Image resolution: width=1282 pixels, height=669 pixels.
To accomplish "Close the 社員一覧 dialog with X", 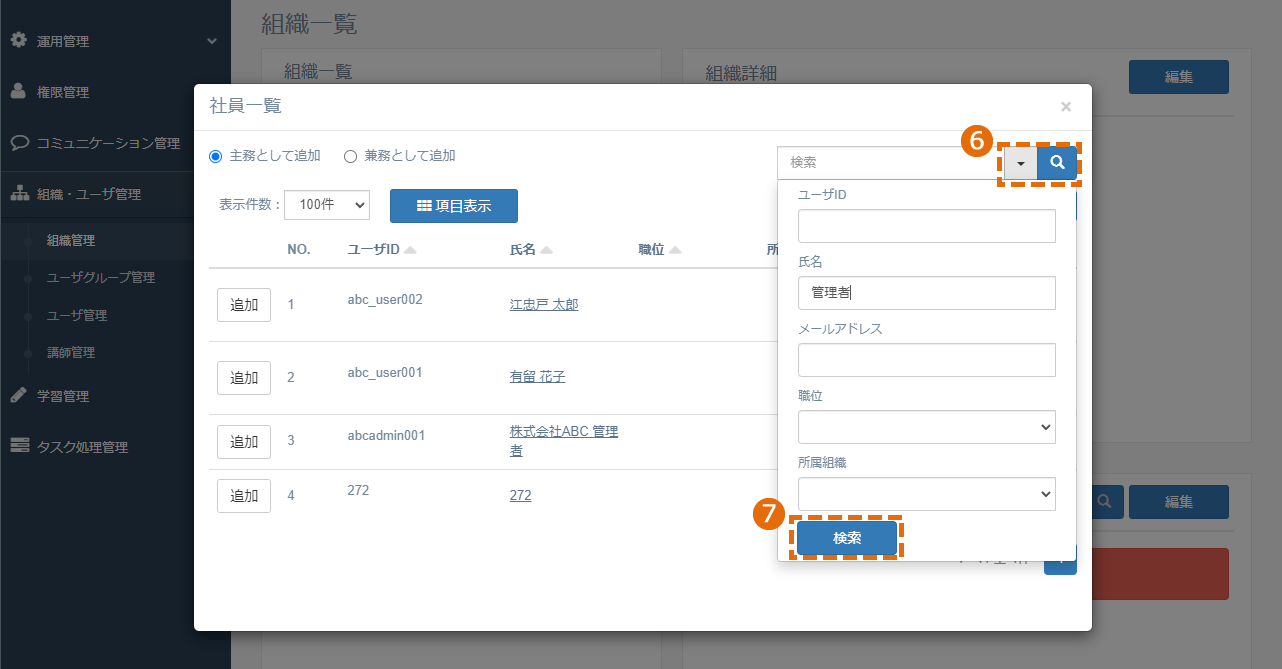I will tap(1066, 106).
